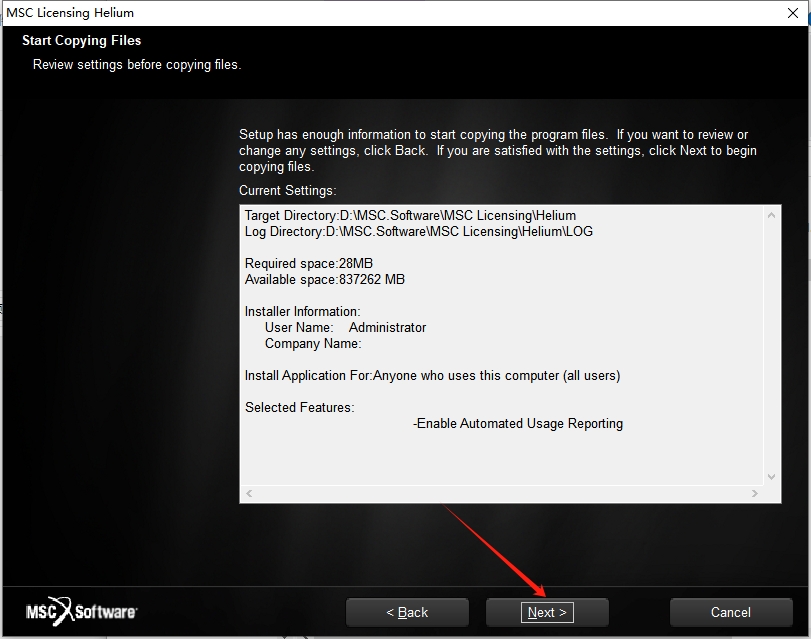
Task: Click the vertical scrollbar track in settings
Action: point(771,345)
